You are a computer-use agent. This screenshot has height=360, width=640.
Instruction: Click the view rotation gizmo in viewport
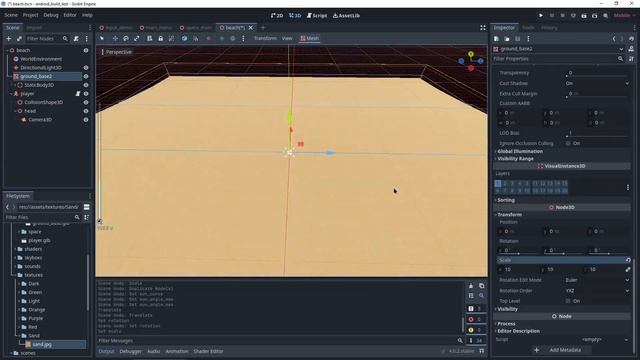471,61
